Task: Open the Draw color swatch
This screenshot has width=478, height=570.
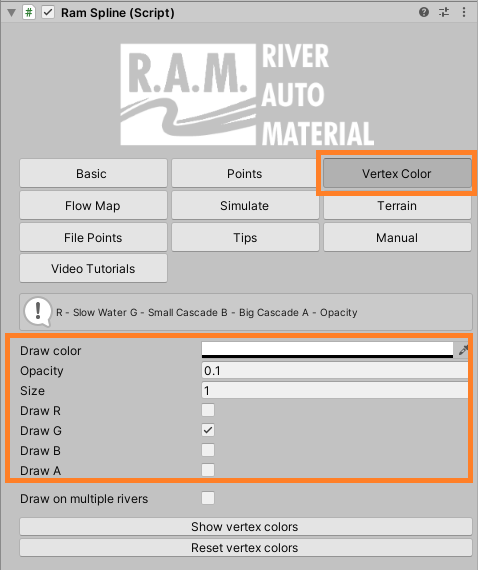Action: [327, 350]
